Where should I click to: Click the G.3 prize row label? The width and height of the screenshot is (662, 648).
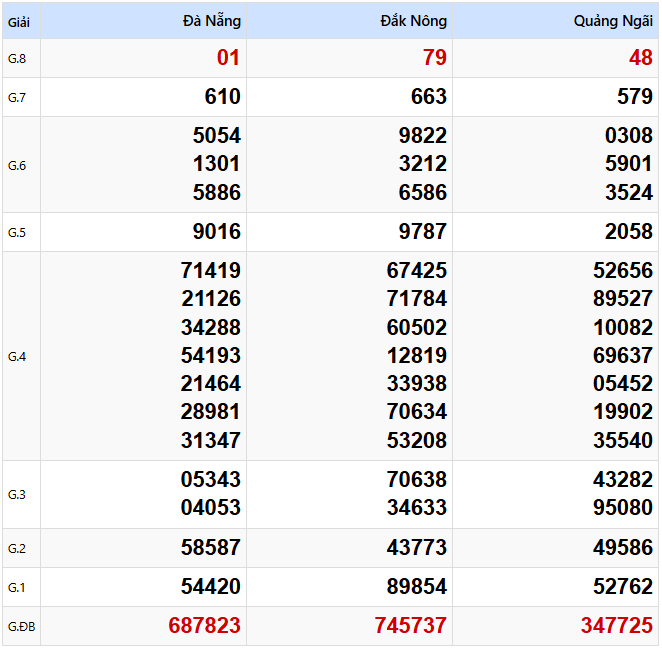click(17, 494)
